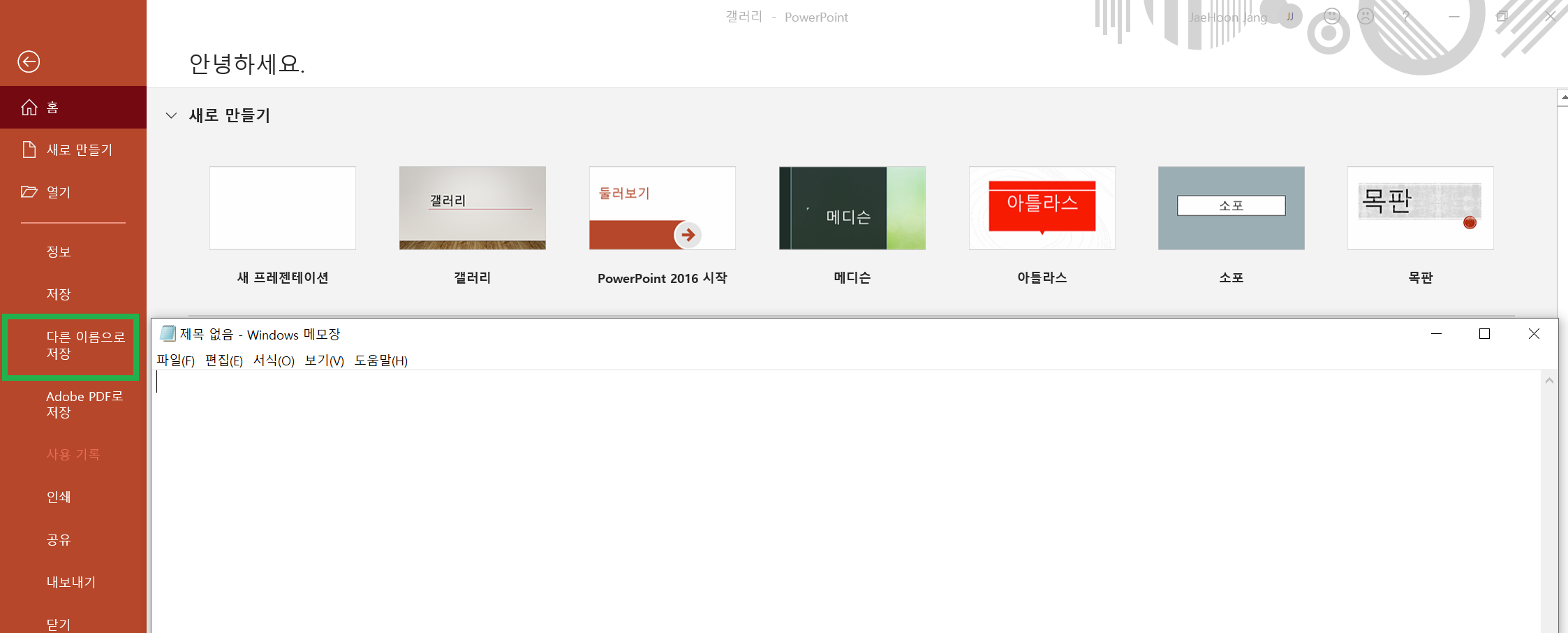The width and height of the screenshot is (1568, 633).
Task: Select 내보내기 in the sidebar
Action: click(x=71, y=582)
